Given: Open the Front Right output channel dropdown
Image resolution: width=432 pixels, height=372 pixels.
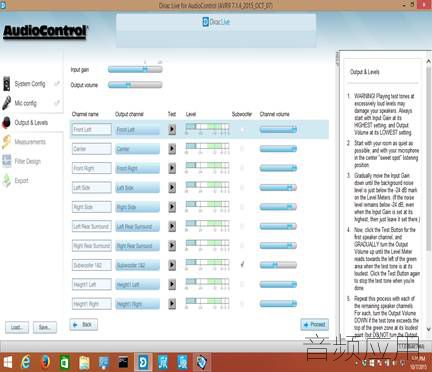Looking at the screenshot, I should coord(137,168).
